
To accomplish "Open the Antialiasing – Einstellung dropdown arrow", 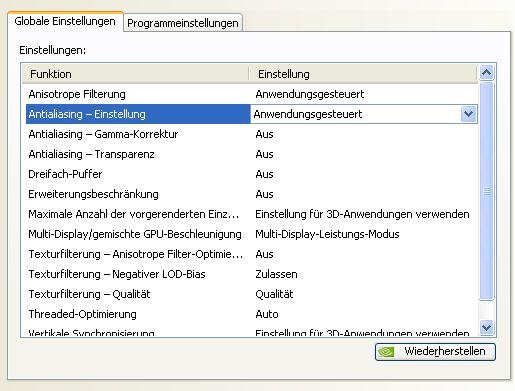I will pyautogui.click(x=468, y=114).
